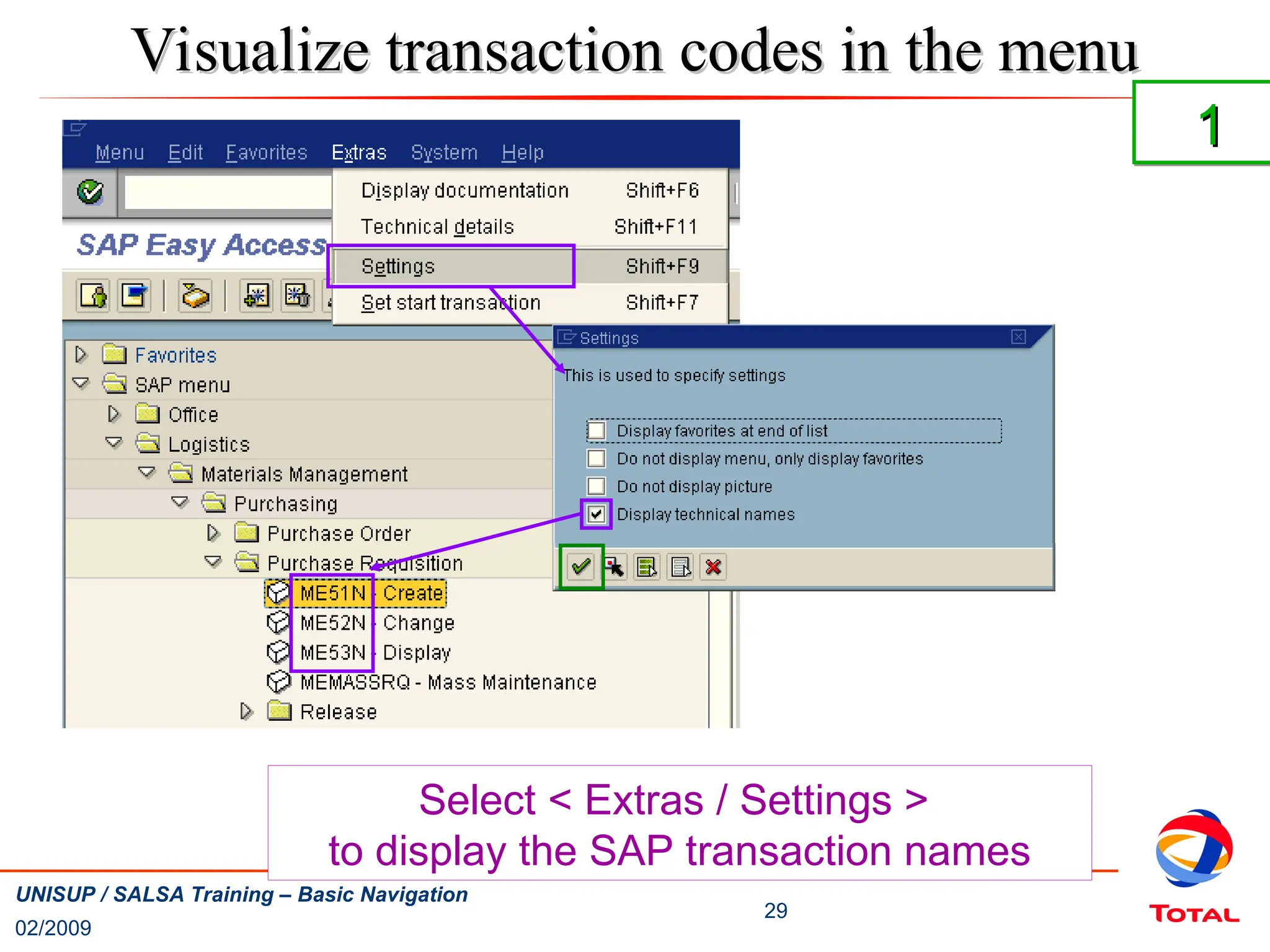
Task: Open the Menu menu in menu bar
Action: click(120, 152)
